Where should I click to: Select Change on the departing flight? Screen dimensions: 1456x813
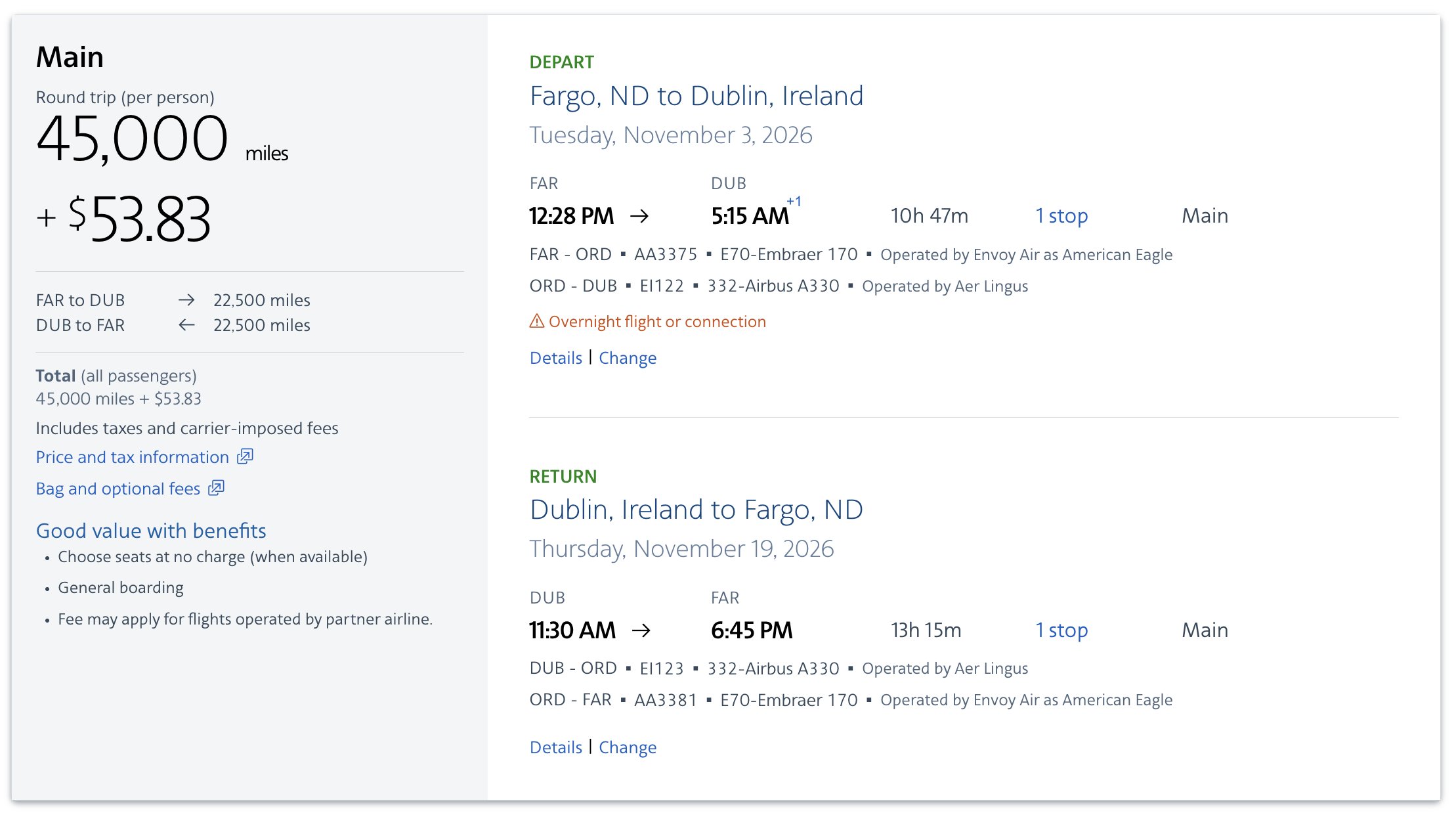[x=628, y=357]
